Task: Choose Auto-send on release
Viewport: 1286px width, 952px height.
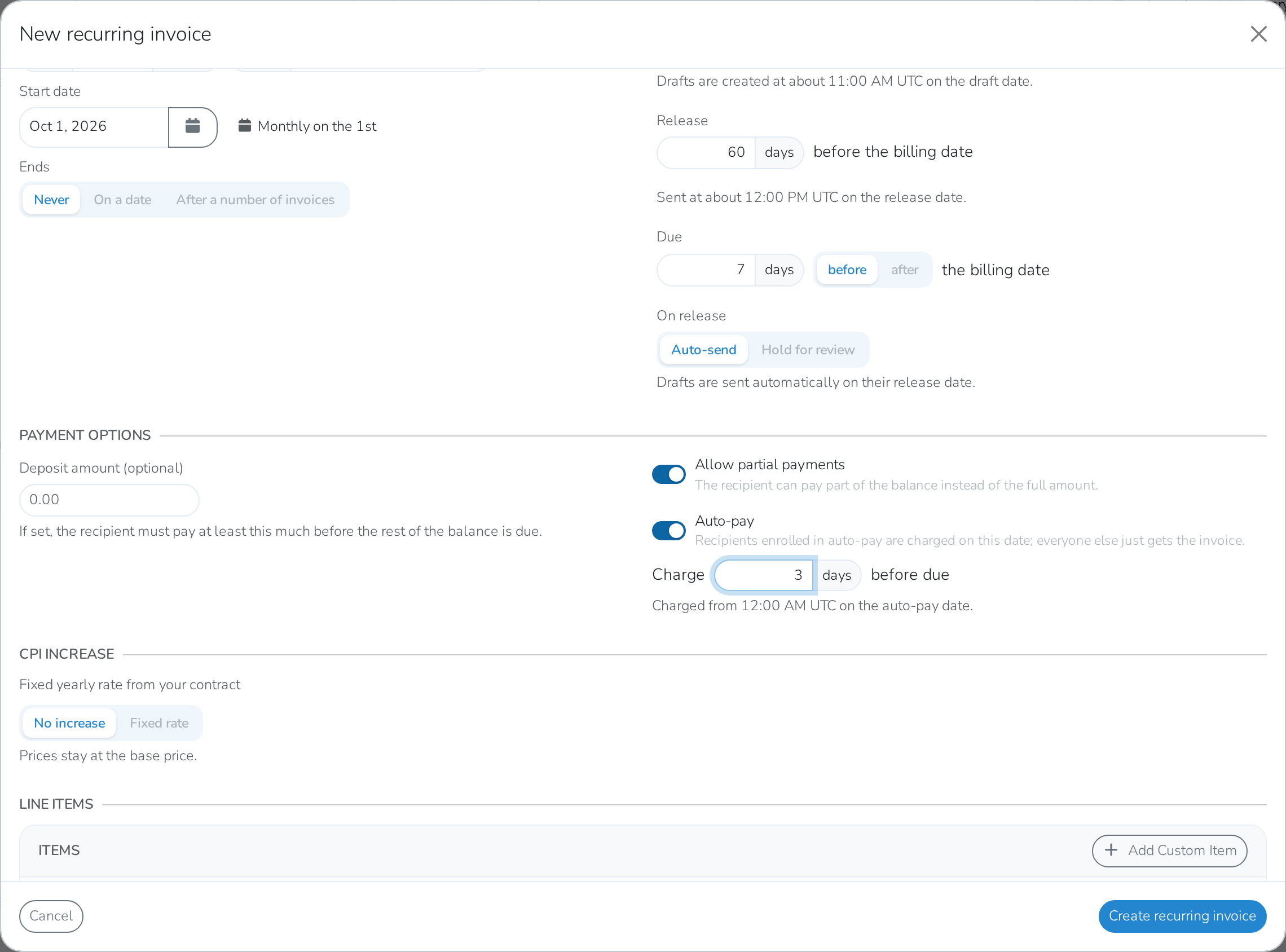Action: (x=703, y=350)
